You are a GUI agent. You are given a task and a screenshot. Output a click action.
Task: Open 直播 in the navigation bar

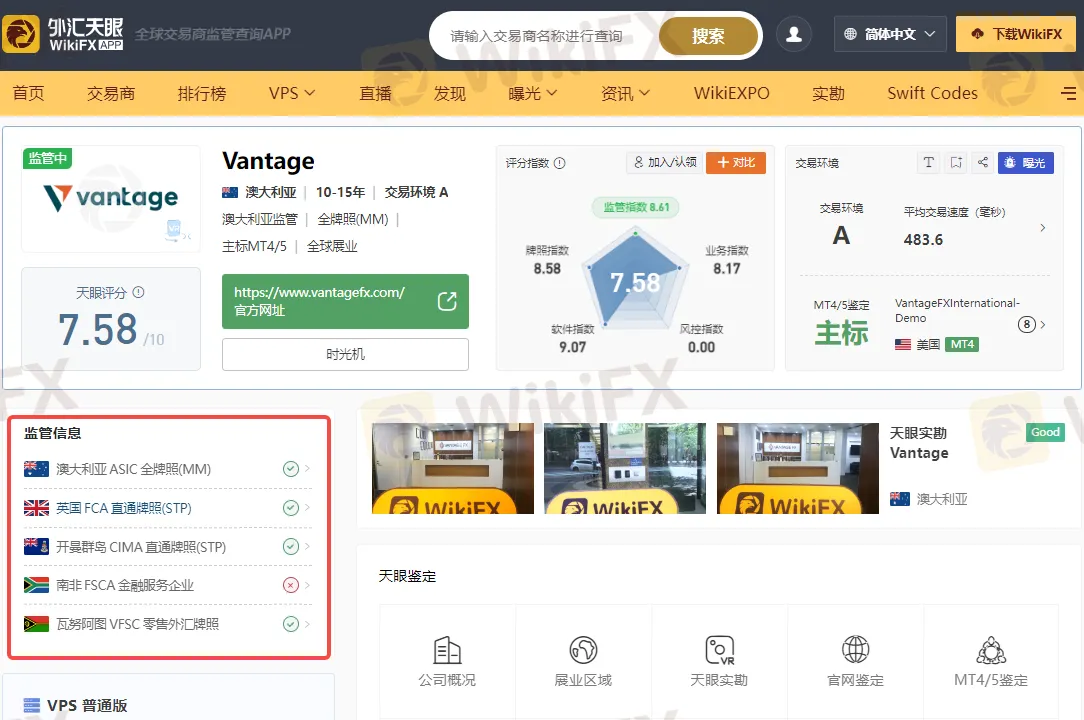click(x=375, y=93)
